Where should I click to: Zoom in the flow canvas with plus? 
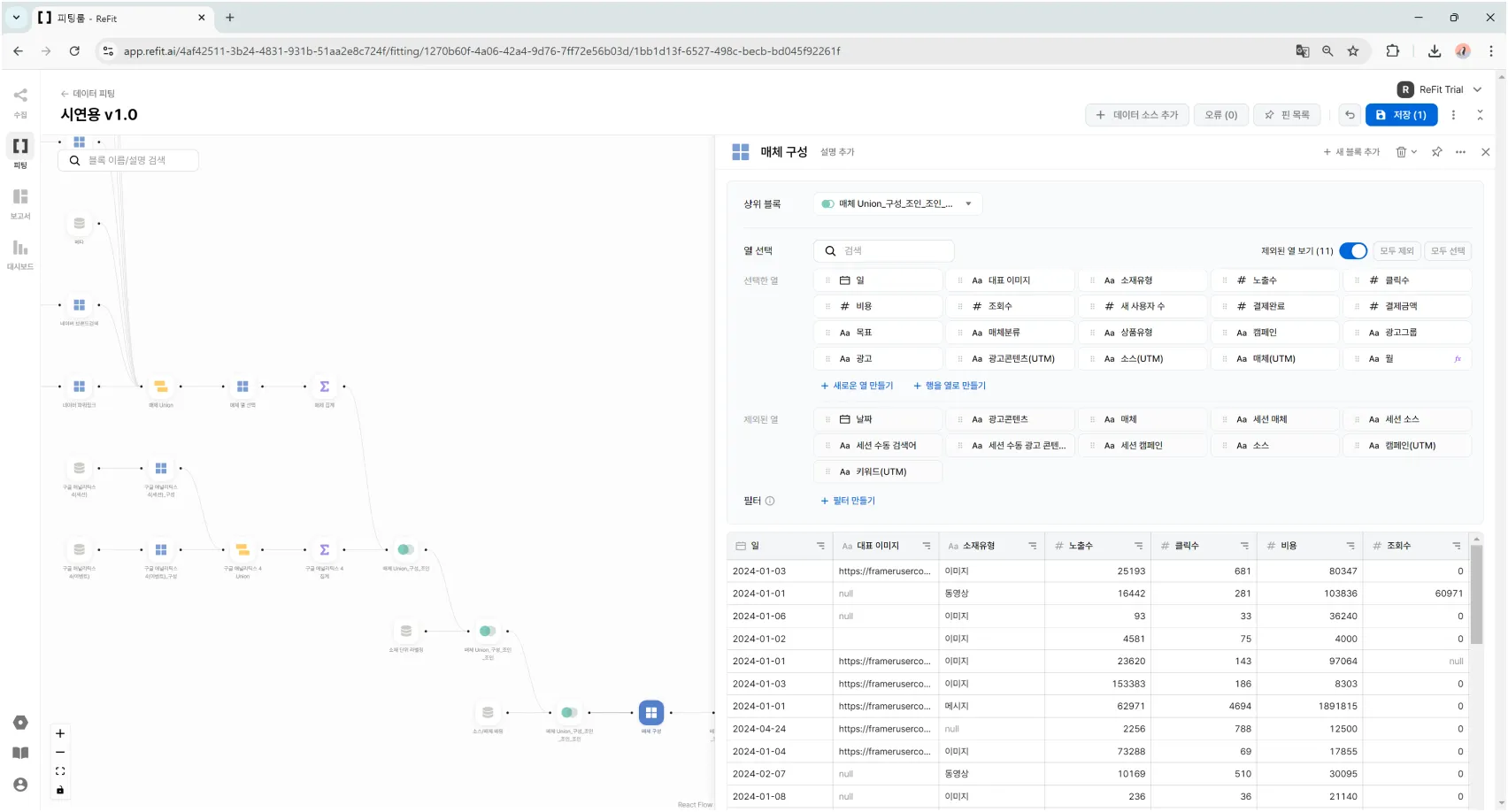pyautogui.click(x=60, y=733)
